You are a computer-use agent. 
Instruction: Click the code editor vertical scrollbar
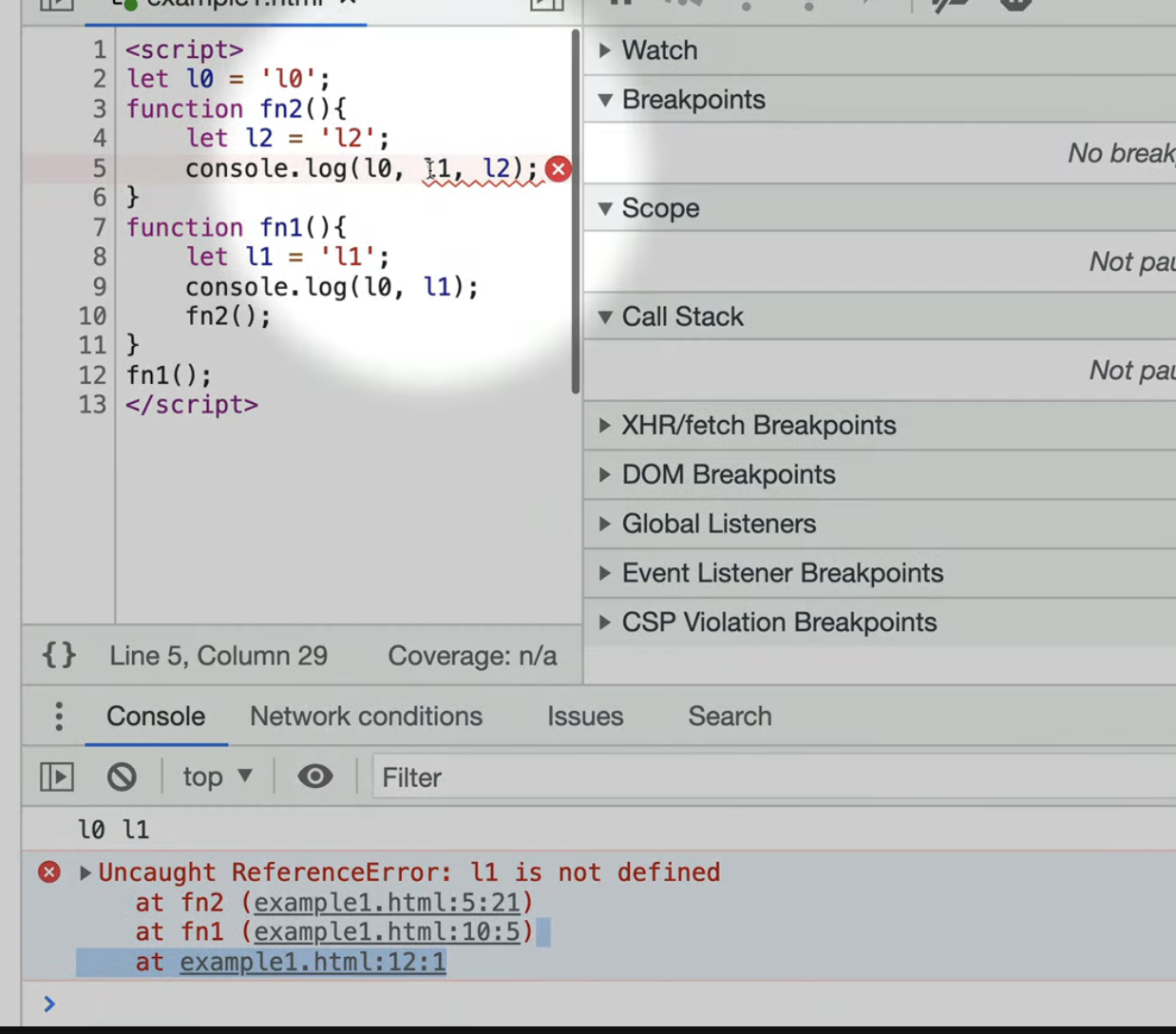[x=576, y=211]
